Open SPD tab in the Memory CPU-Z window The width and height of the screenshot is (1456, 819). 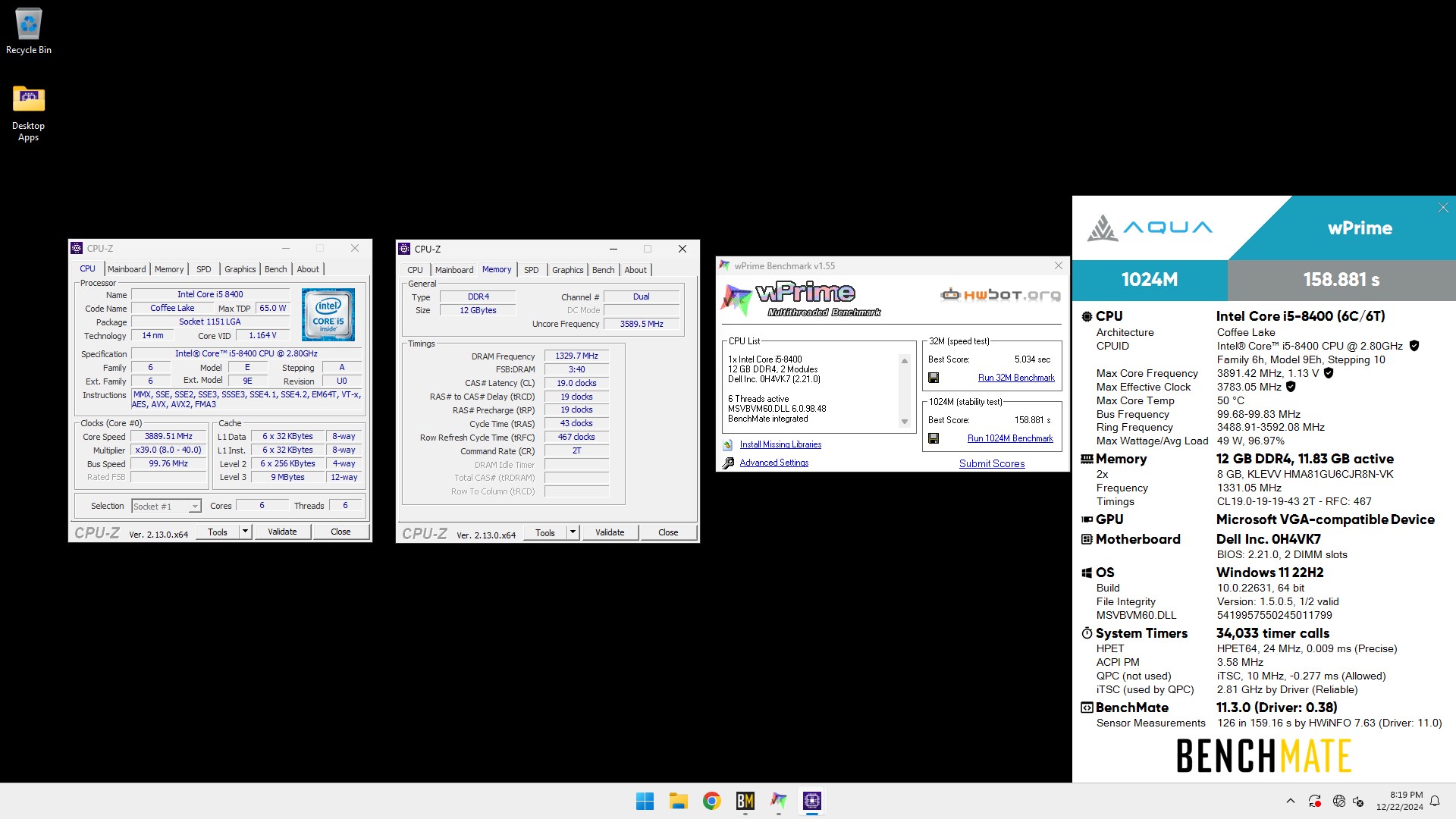(532, 270)
